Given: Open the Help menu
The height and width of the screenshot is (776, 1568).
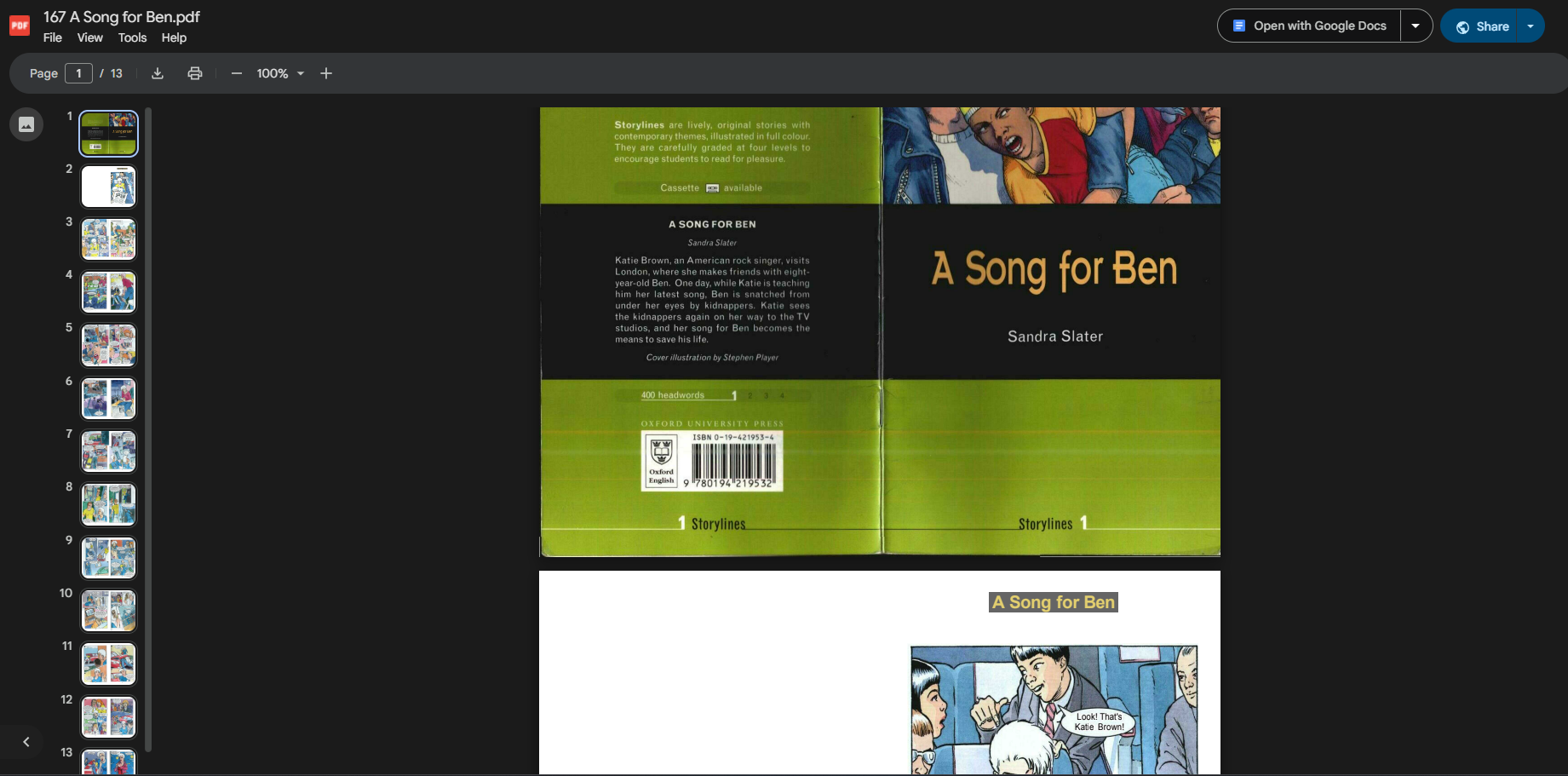Looking at the screenshot, I should [174, 37].
